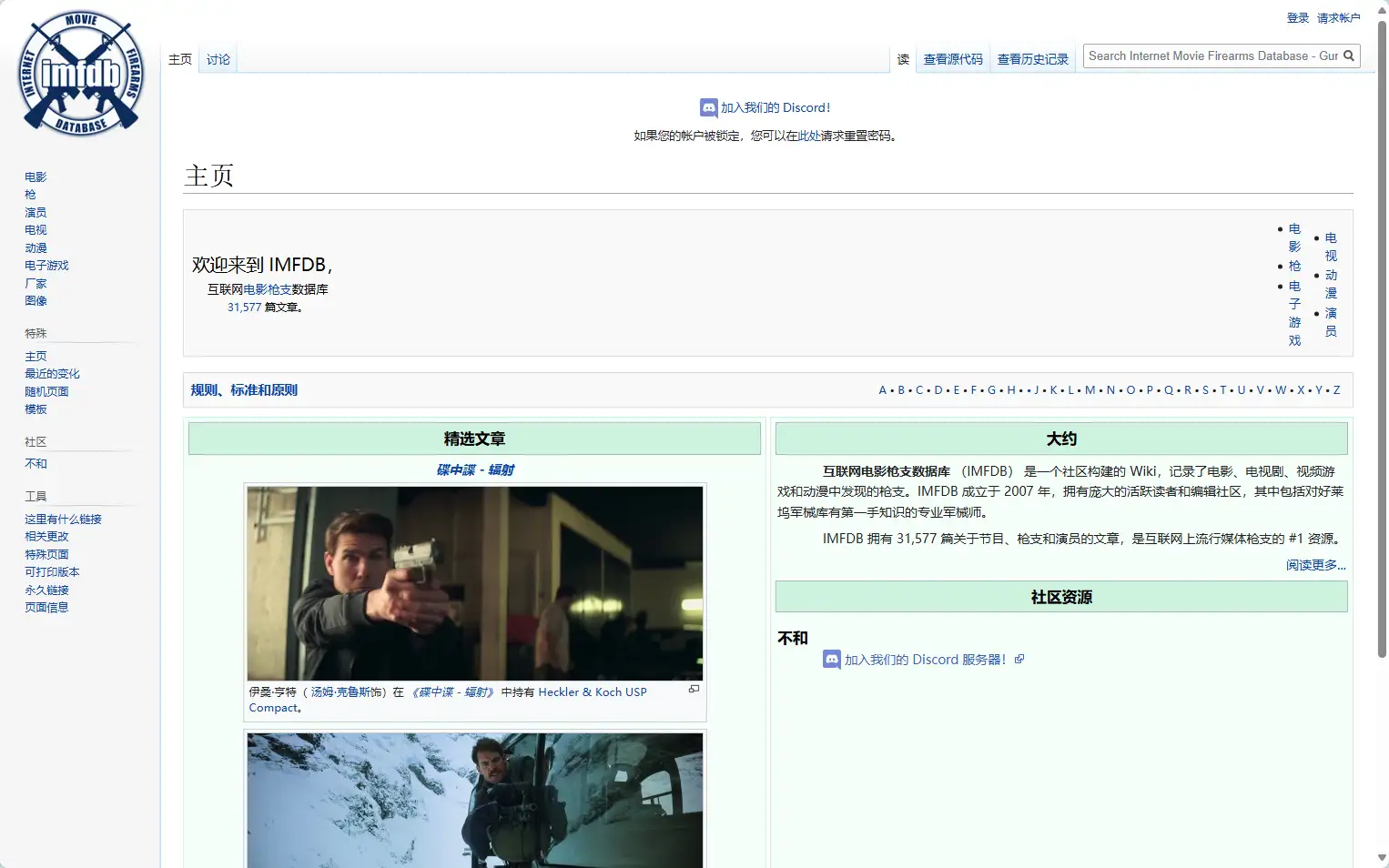The height and width of the screenshot is (868, 1389).
Task: Open the 查看历史记录 tab
Action: pyautogui.click(x=1033, y=60)
